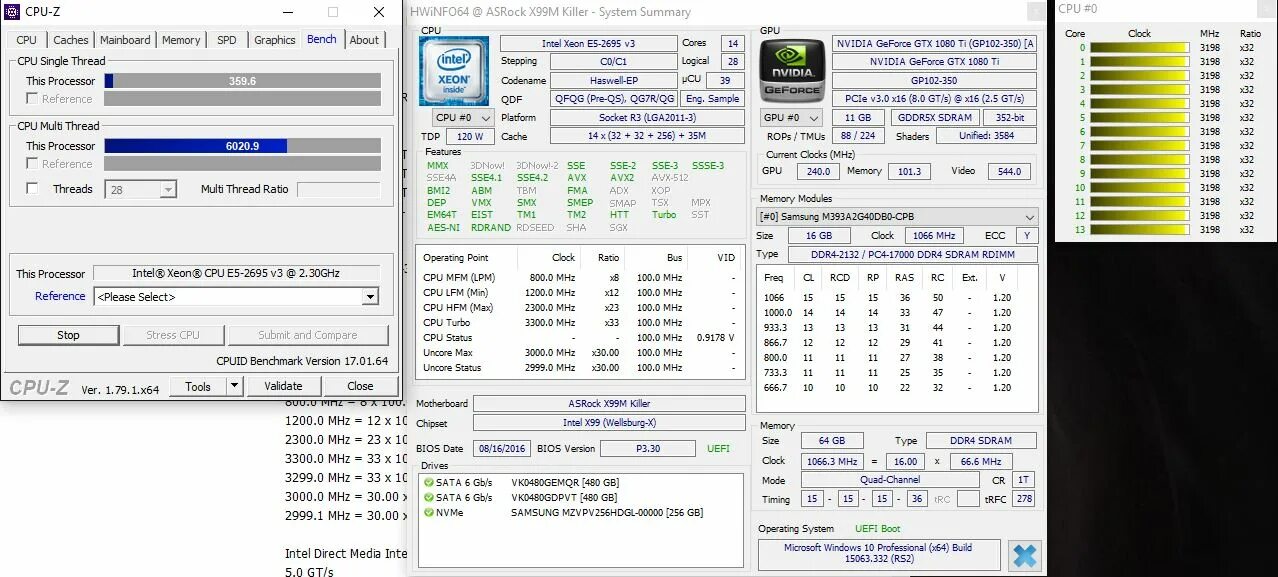Click the green status icon for drive VK0480GDPVT
1278x577 pixels.
coord(428,497)
